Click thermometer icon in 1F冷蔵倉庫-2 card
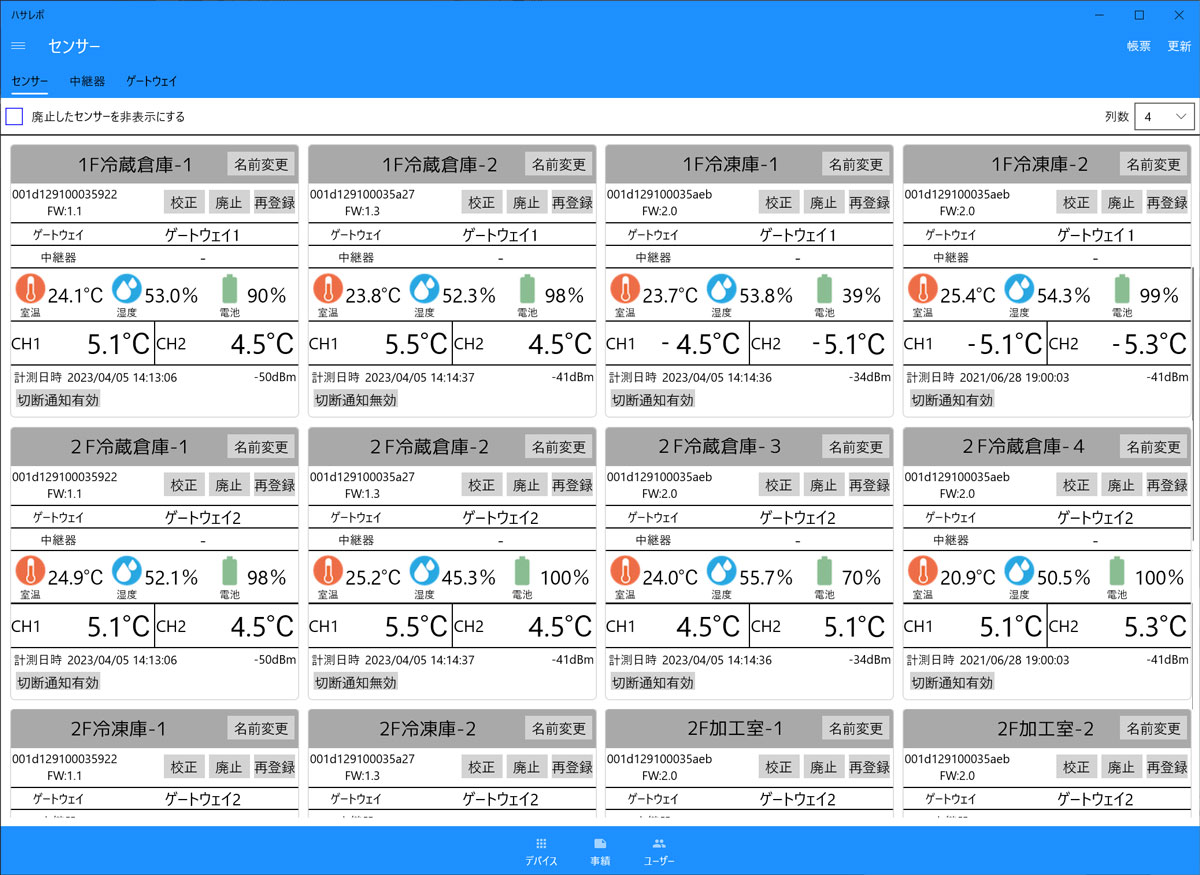The width and height of the screenshot is (1200, 875). (x=328, y=291)
